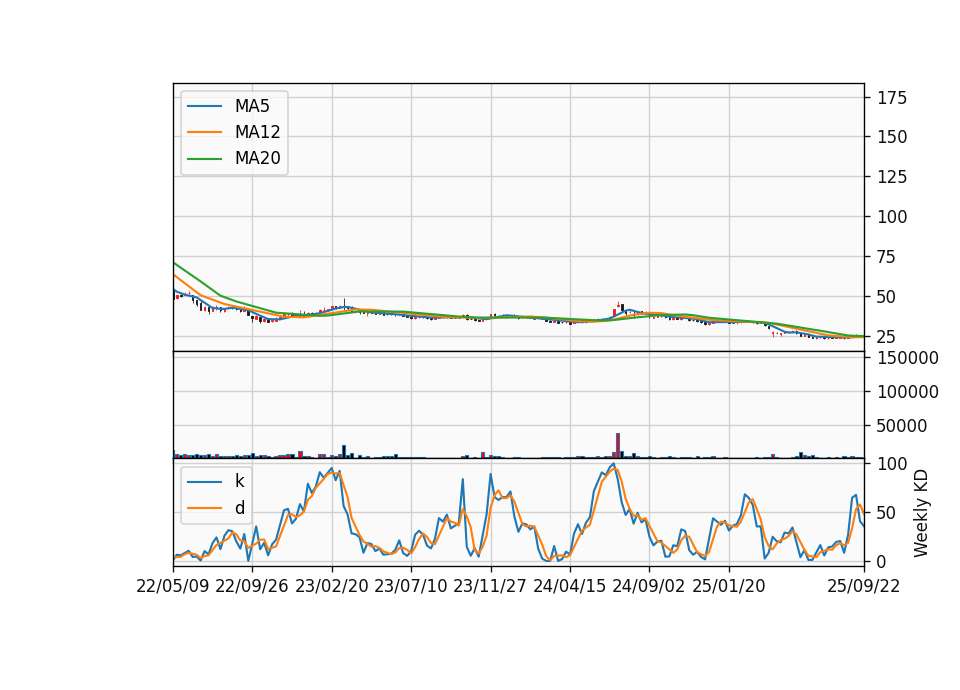Click the tallest volume bar near mid-2024
960x690 pixels.
618,446
